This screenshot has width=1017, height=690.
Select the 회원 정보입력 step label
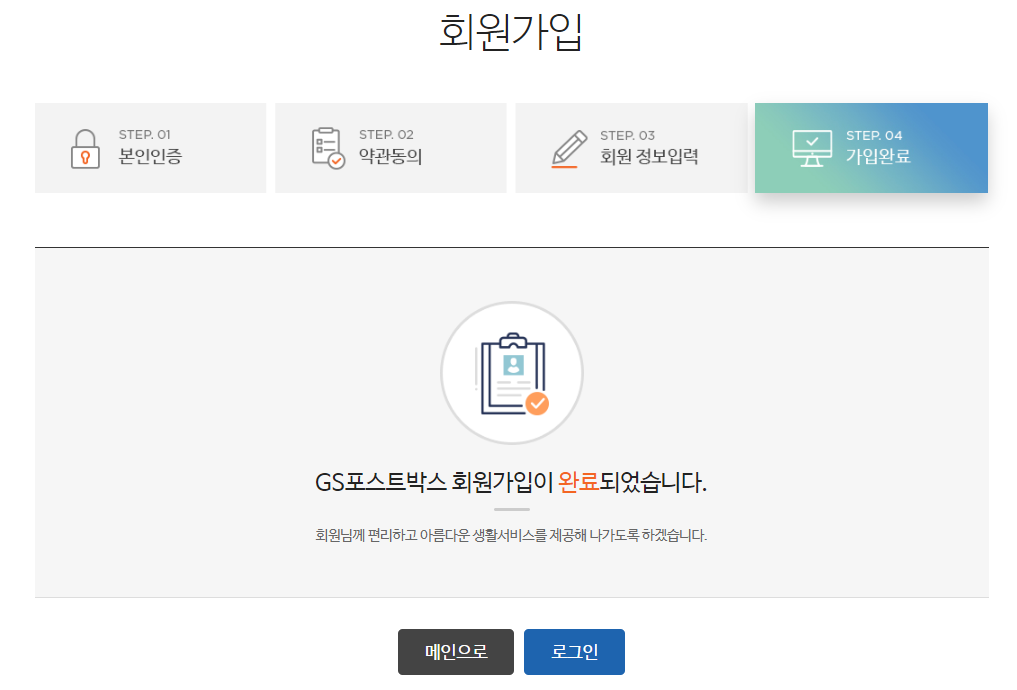pos(649,156)
